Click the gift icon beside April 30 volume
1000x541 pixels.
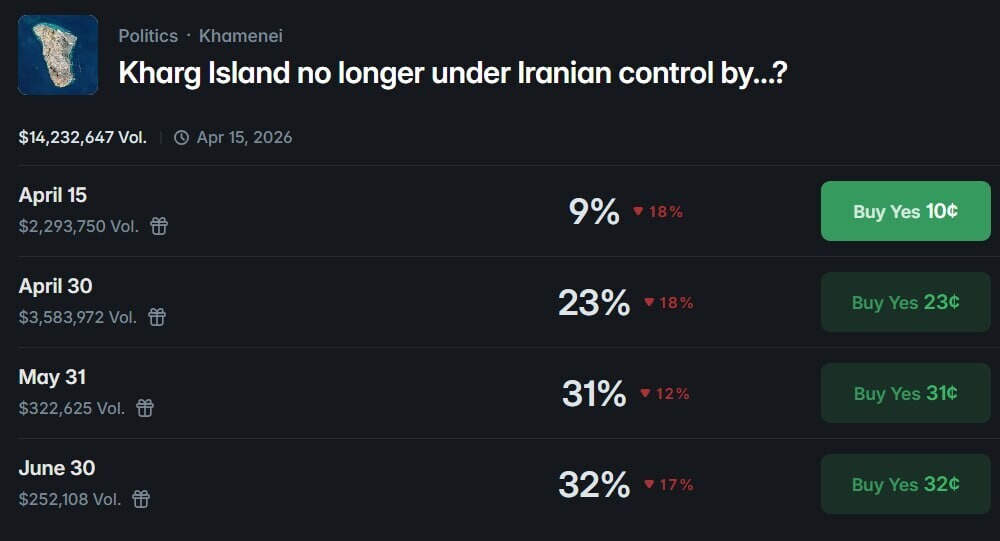click(x=157, y=317)
